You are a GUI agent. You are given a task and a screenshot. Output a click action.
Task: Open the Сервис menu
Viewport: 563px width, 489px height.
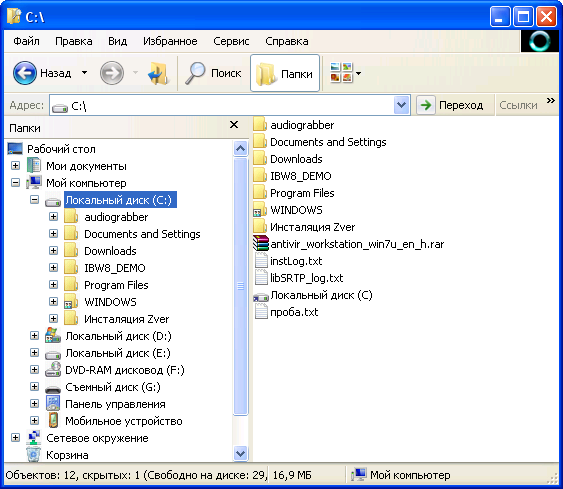tap(231, 41)
